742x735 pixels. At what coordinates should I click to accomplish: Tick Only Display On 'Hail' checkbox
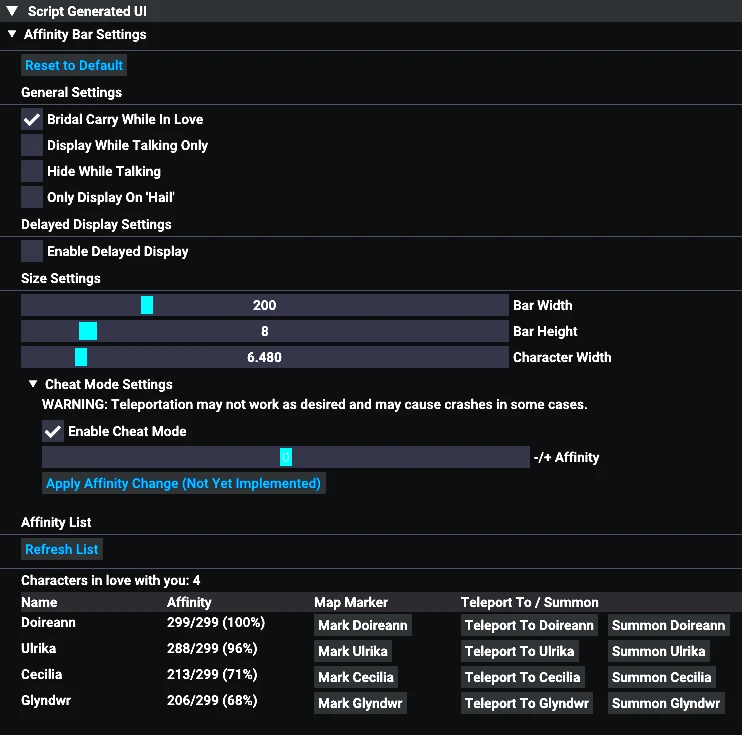(x=32, y=197)
